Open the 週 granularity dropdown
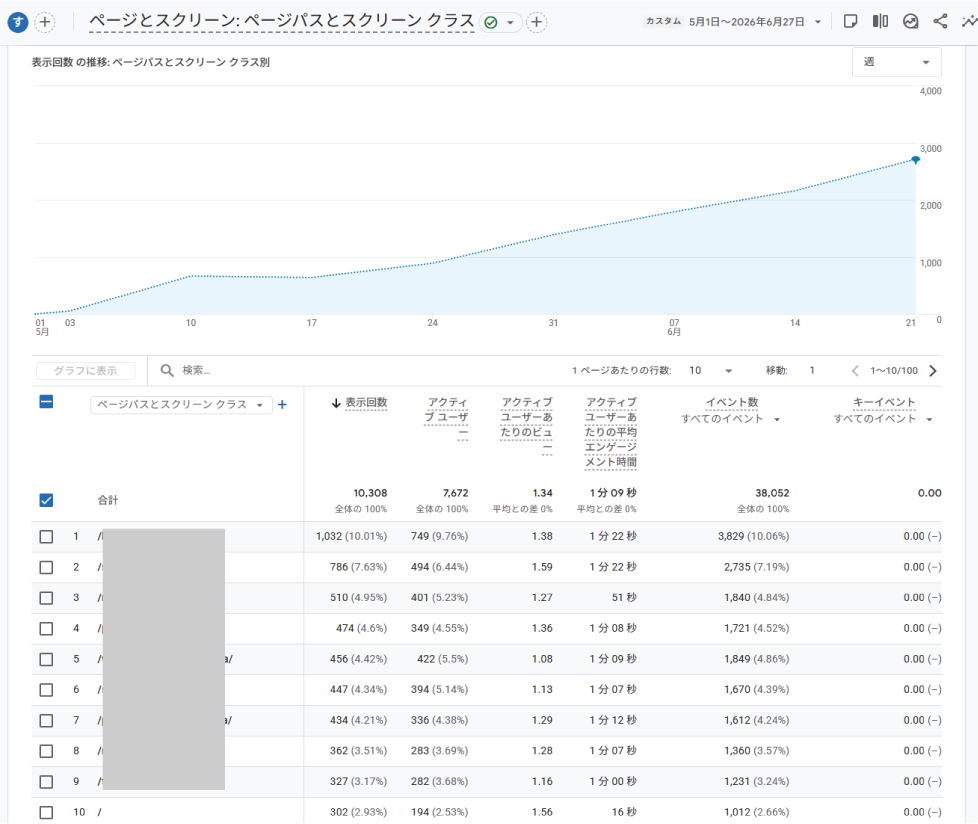The image size is (978, 824). [x=896, y=62]
